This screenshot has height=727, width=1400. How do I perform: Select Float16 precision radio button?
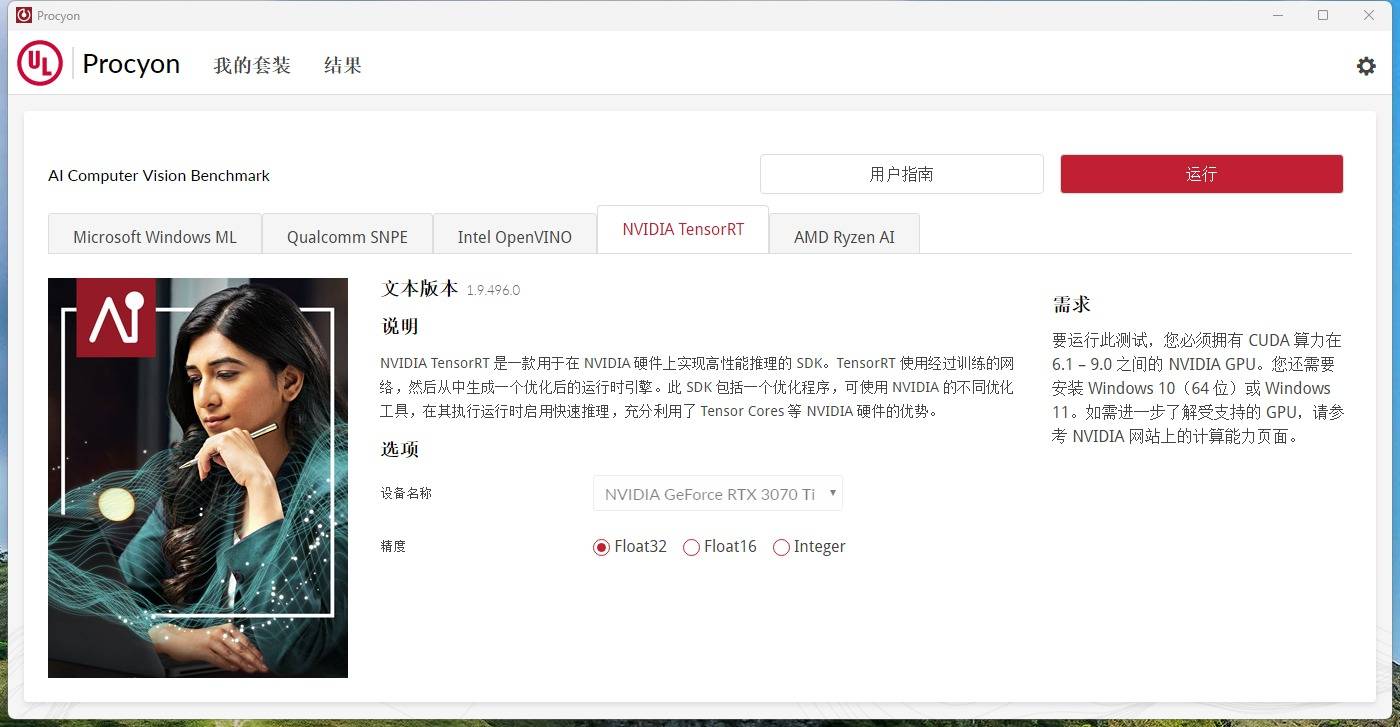(691, 547)
